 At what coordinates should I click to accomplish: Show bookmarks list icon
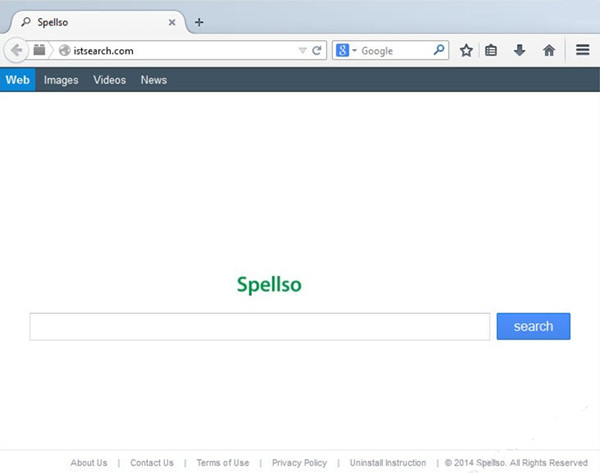(491, 50)
